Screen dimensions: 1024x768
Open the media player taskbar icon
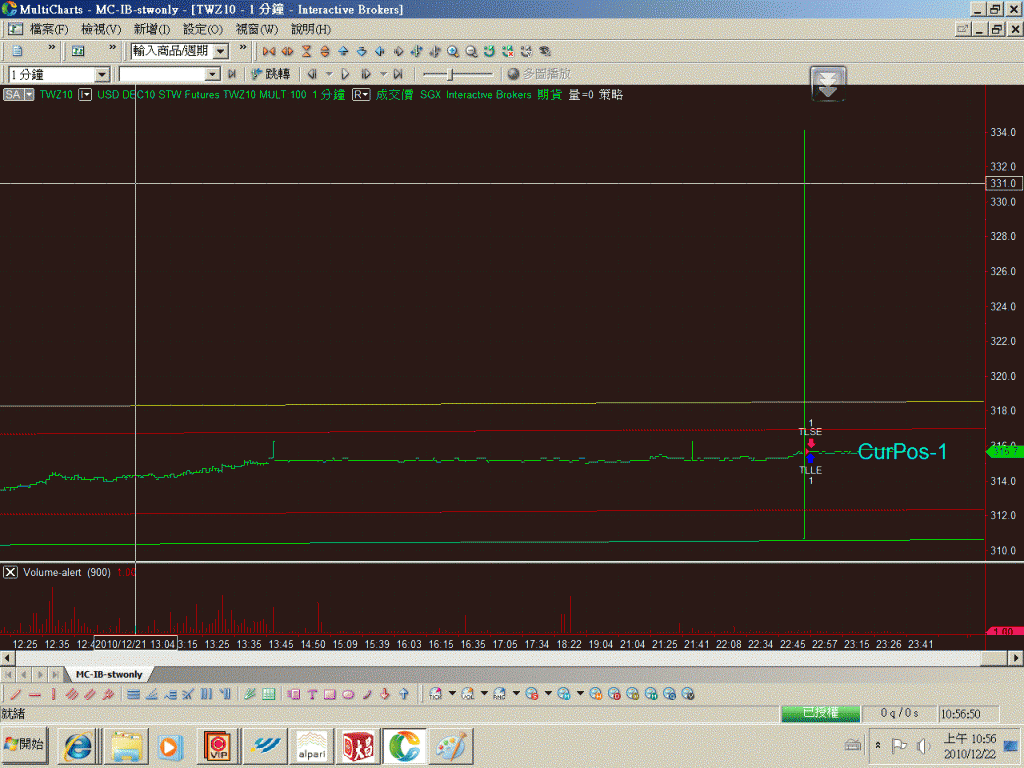coord(169,746)
